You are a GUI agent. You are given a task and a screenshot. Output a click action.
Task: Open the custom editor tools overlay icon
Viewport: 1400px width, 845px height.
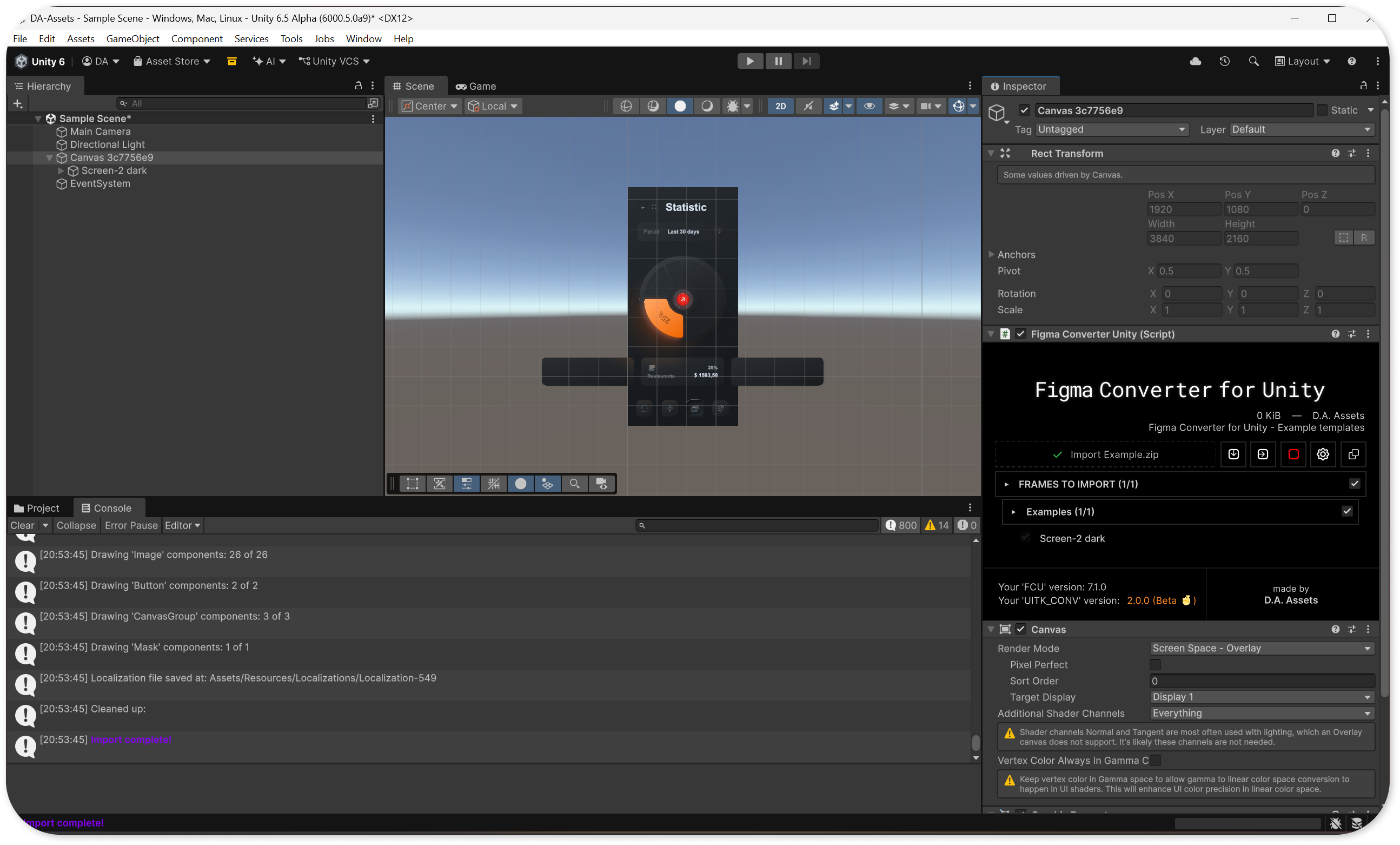pyautogui.click(x=439, y=484)
